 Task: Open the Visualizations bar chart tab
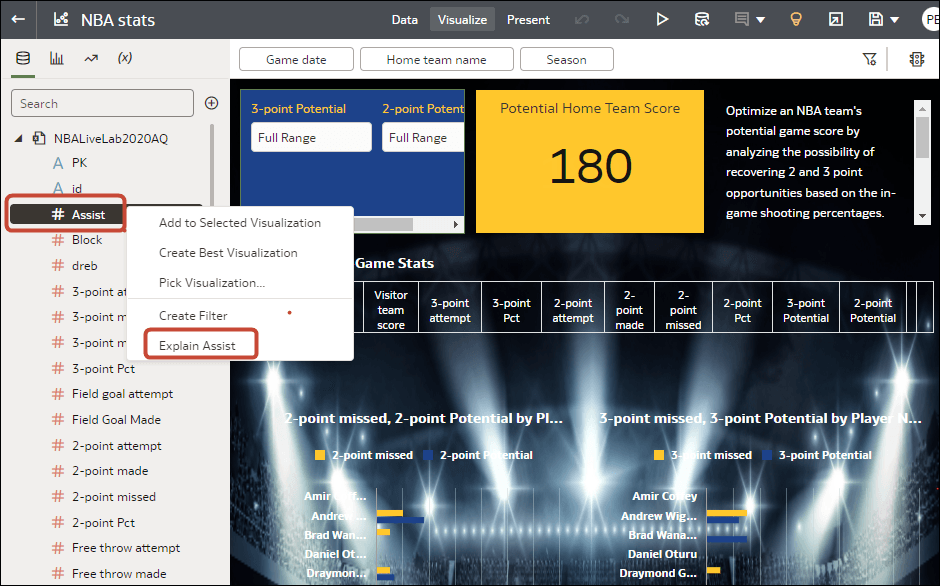57,58
